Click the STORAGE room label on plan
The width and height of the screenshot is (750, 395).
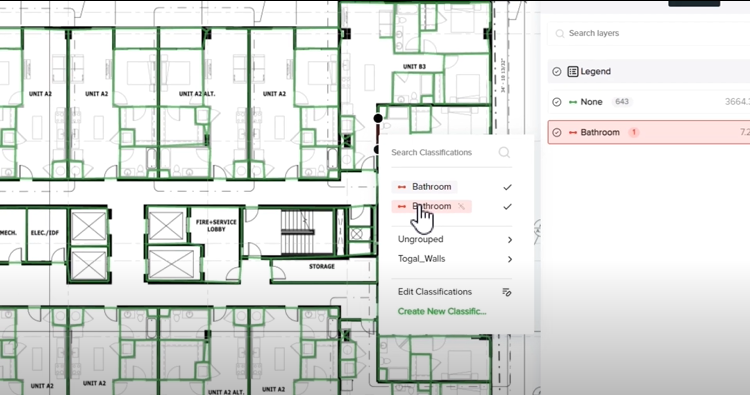pyautogui.click(x=322, y=266)
